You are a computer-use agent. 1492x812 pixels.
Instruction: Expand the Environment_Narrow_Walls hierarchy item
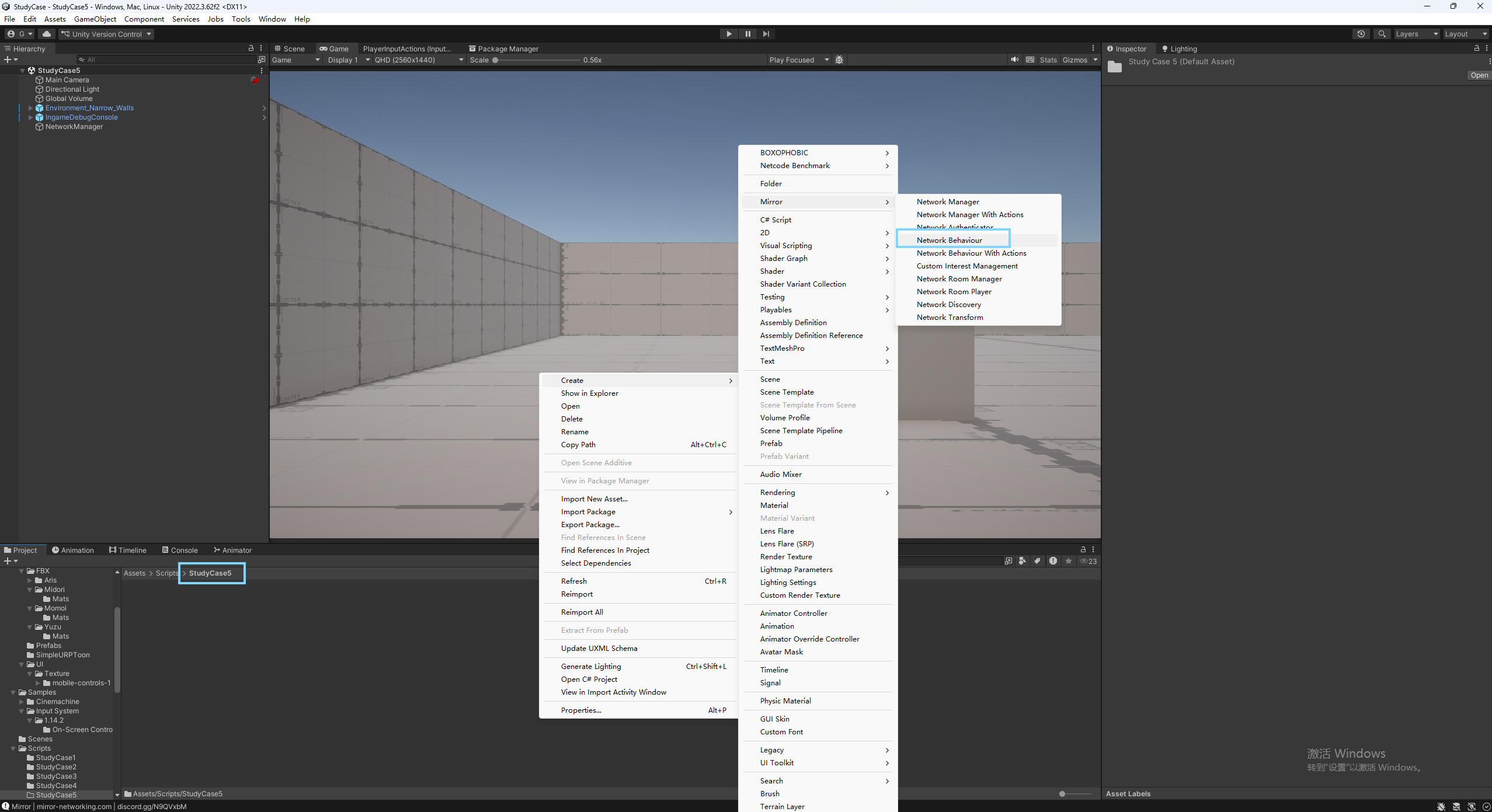pyautogui.click(x=30, y=108)
